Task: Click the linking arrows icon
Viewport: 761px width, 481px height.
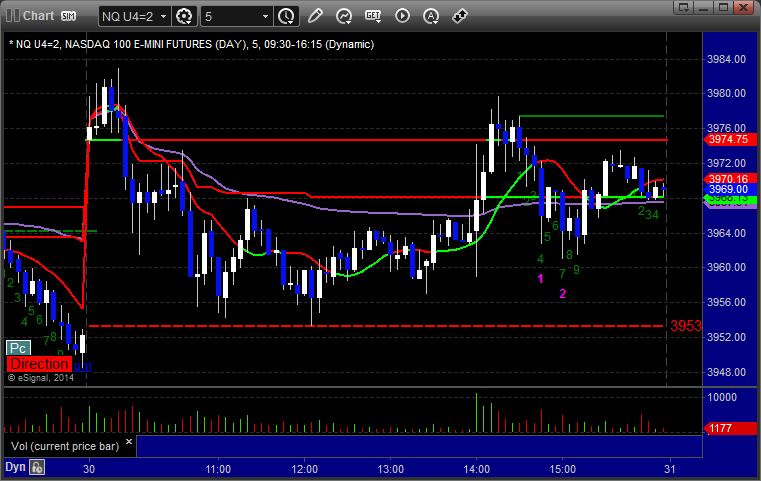Action: 460,16
